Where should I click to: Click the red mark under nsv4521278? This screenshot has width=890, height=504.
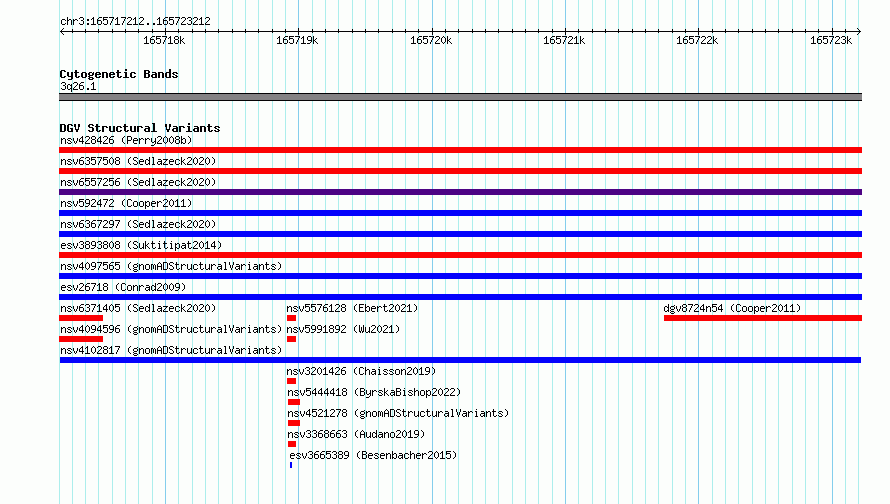point(293,423)
